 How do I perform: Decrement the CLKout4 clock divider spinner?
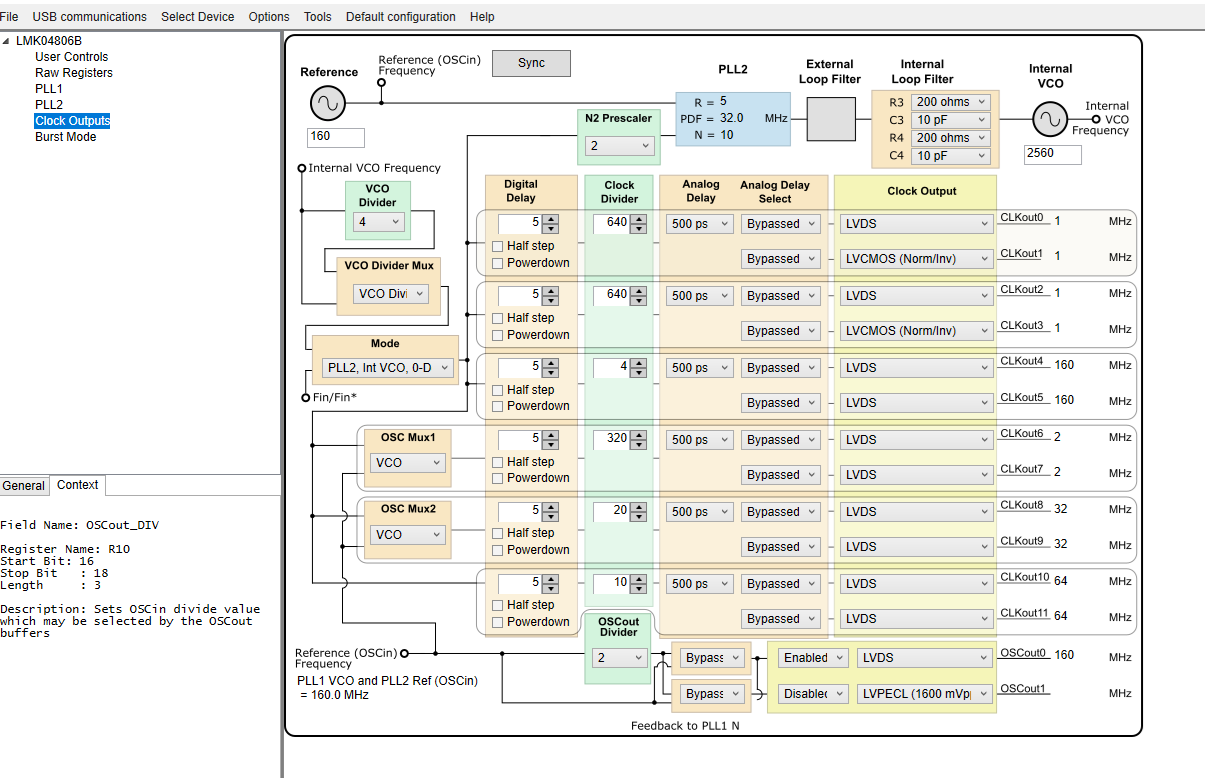639,372
